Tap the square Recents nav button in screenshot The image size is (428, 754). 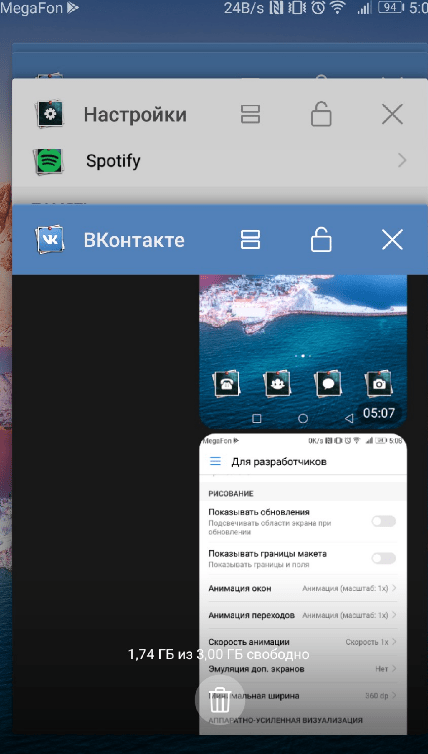click(257, 418)
